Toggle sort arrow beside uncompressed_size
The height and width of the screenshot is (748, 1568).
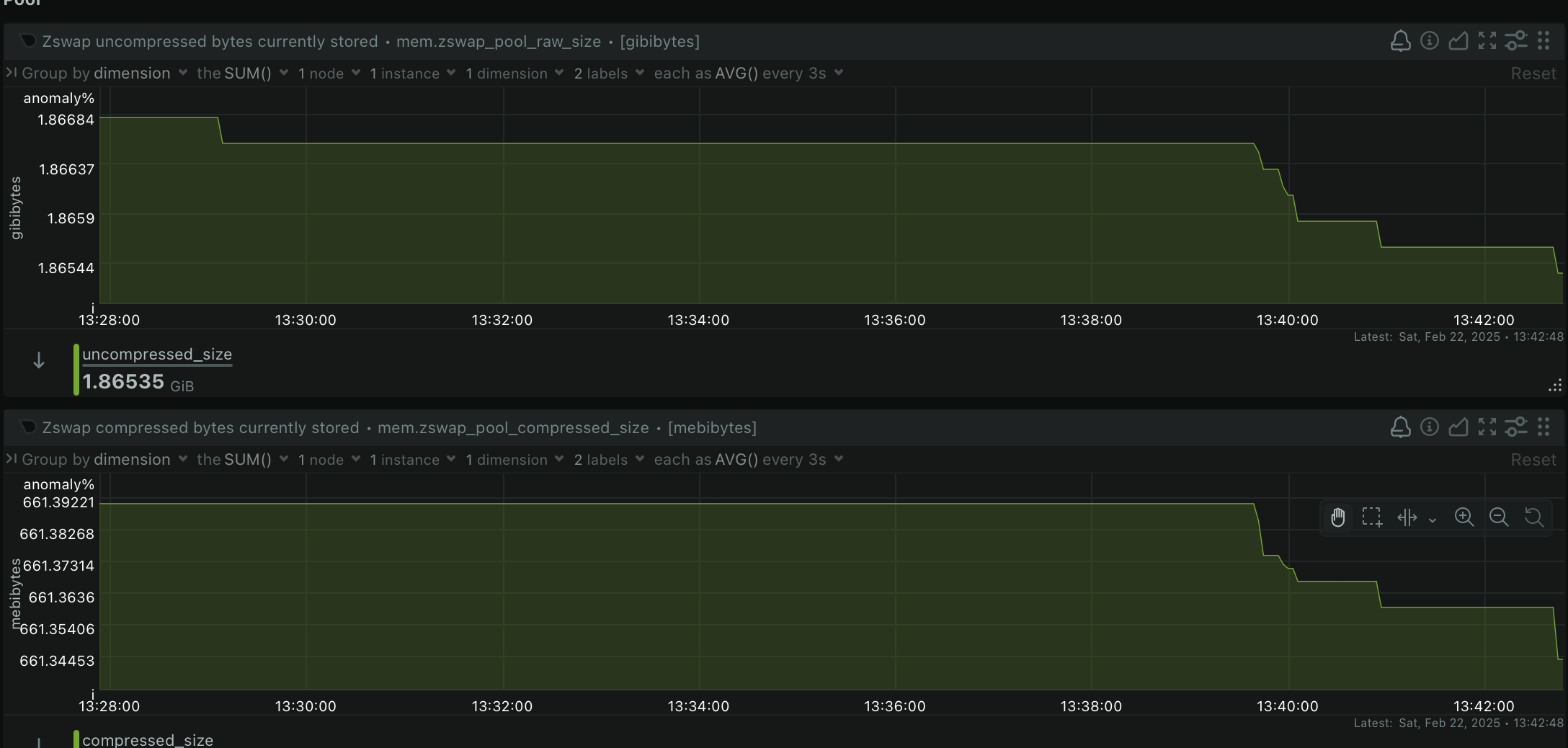[39, 360]
